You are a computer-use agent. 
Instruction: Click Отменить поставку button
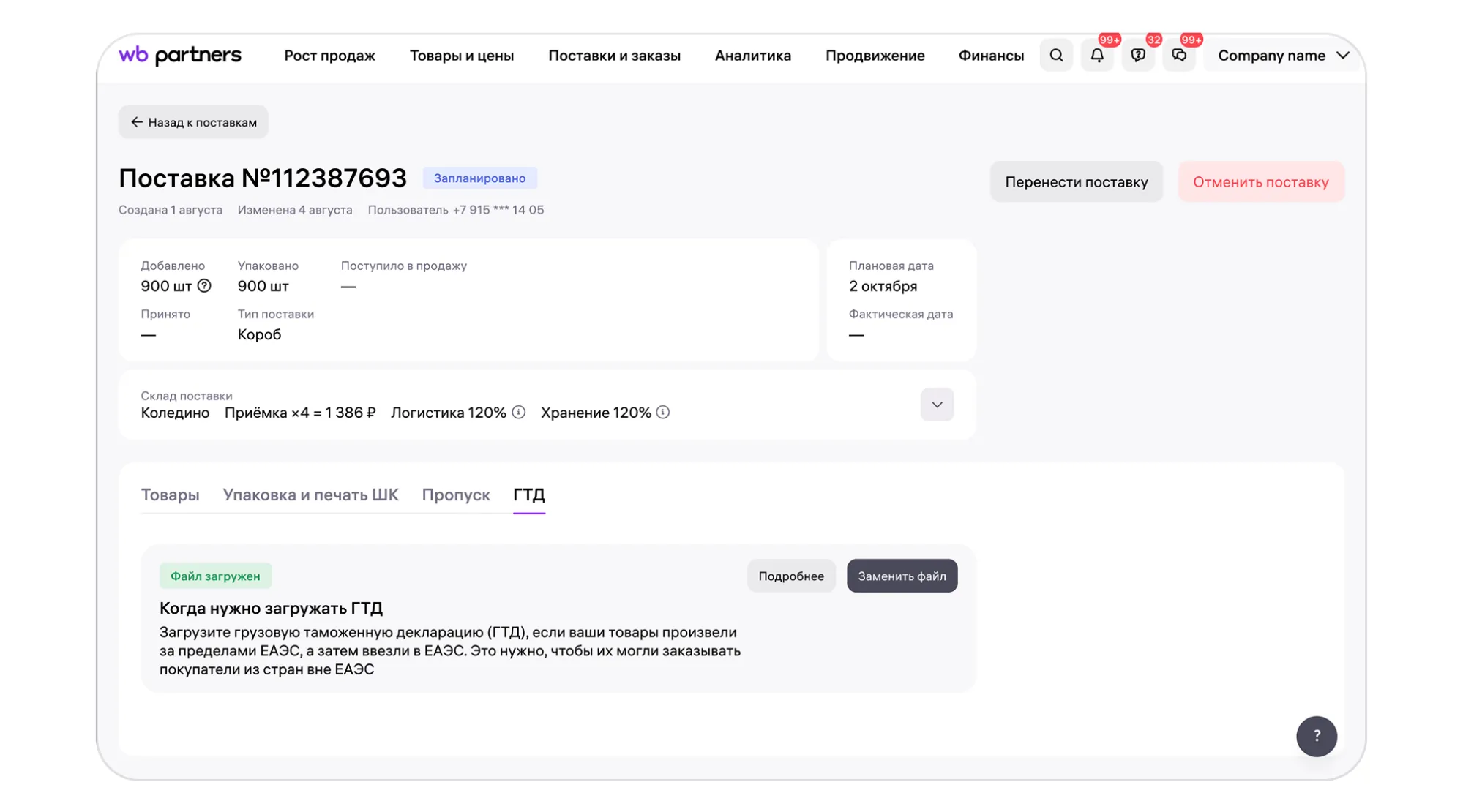(x=1260, y=182)
